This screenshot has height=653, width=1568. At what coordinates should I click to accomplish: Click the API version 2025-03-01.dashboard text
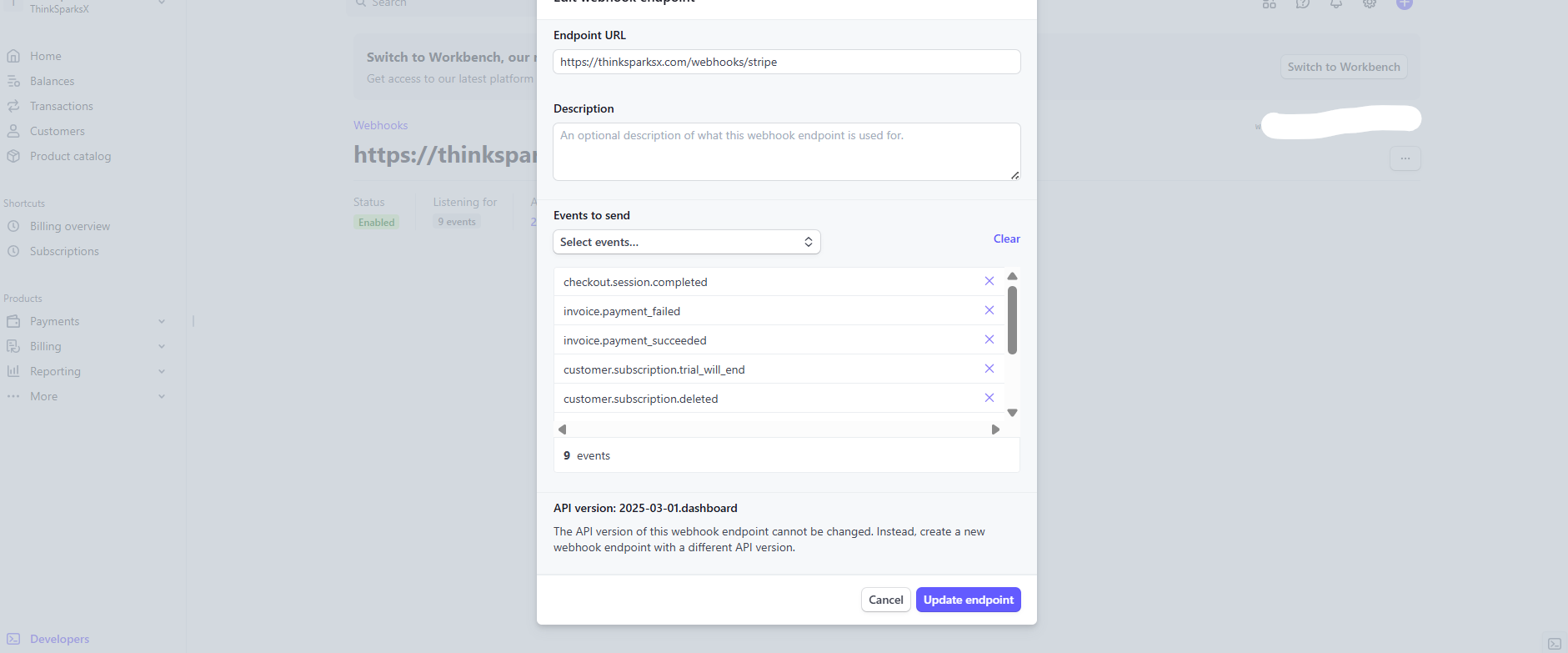click(645, 508)
